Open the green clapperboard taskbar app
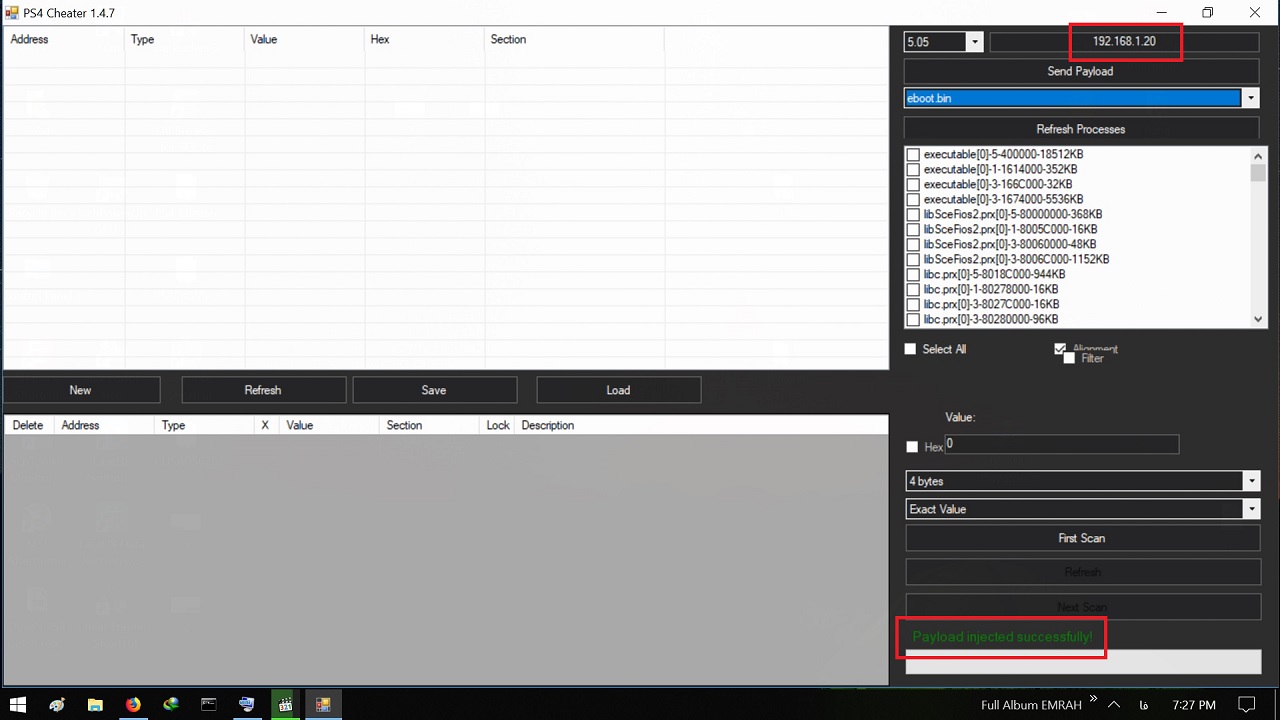The width and height of the screenshot is (1280, 720). (285, 704)
